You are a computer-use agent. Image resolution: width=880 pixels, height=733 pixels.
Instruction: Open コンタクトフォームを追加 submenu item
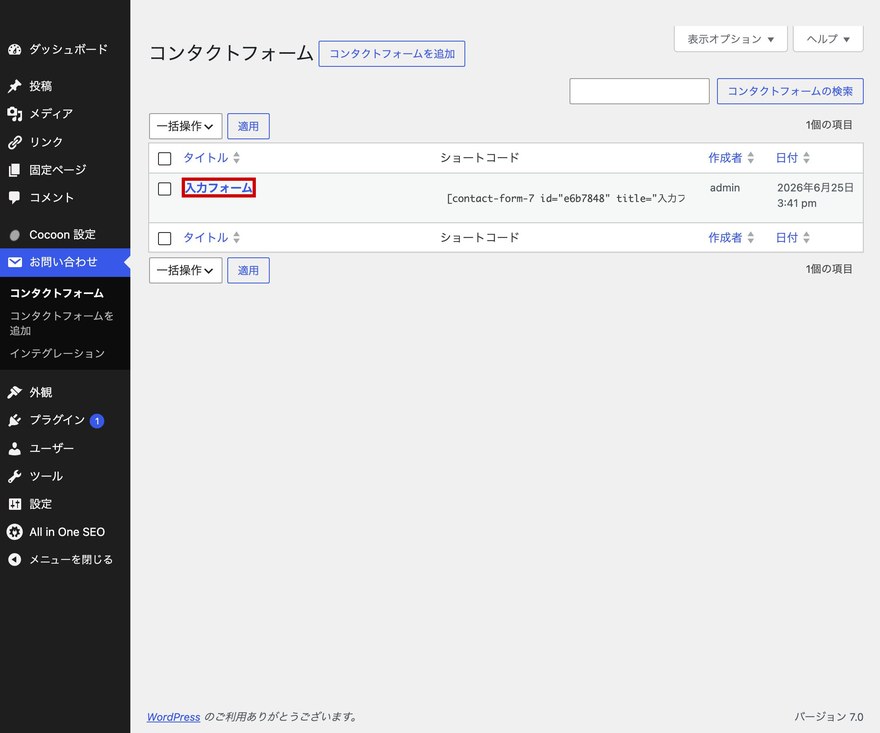pos(62,323)
